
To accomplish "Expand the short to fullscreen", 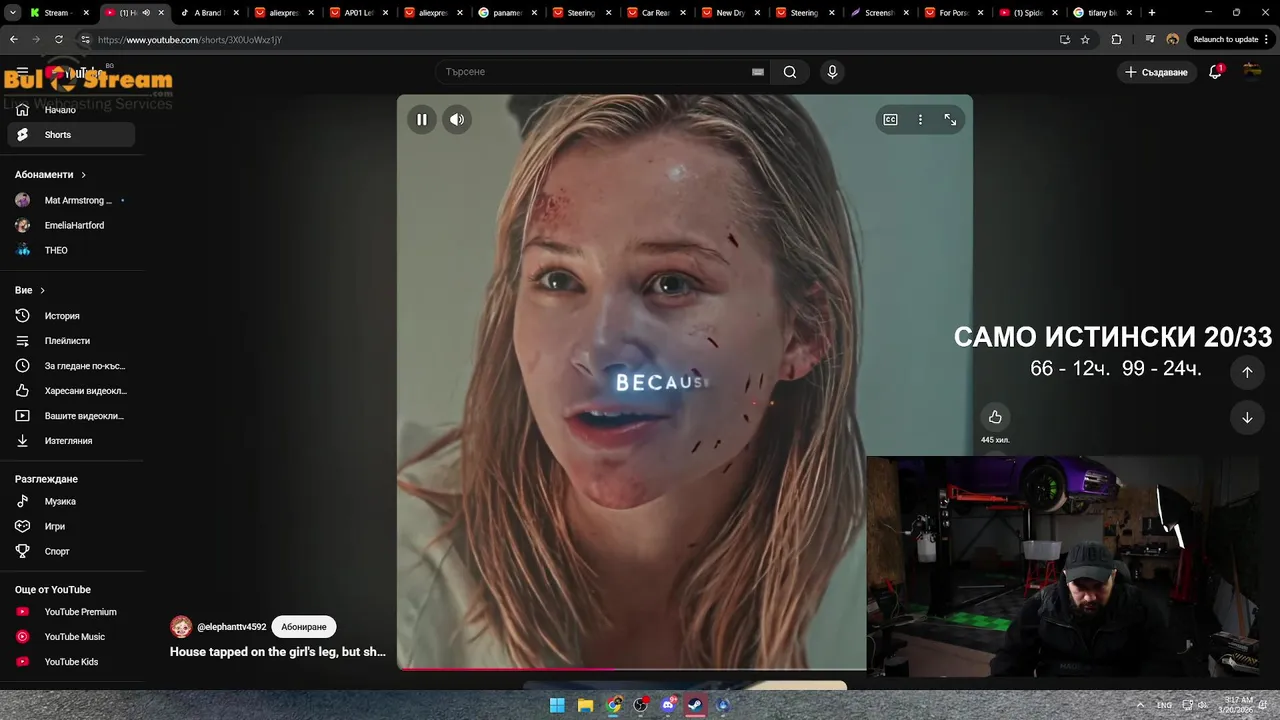I will [950, 120].
